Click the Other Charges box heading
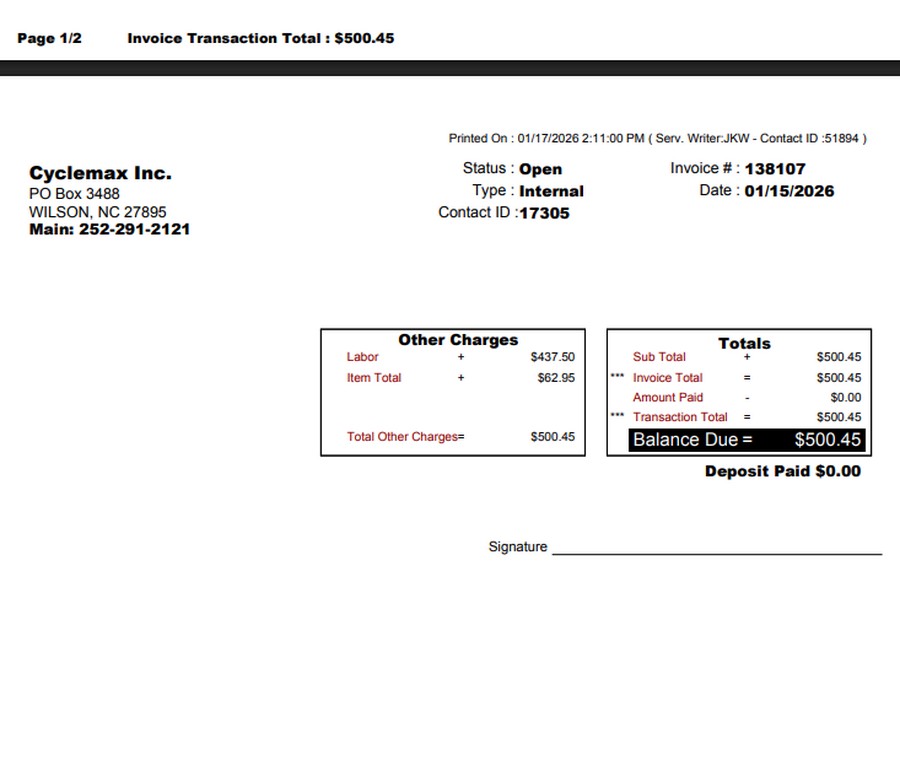The image size is (900, 780). tap(458, 340)
